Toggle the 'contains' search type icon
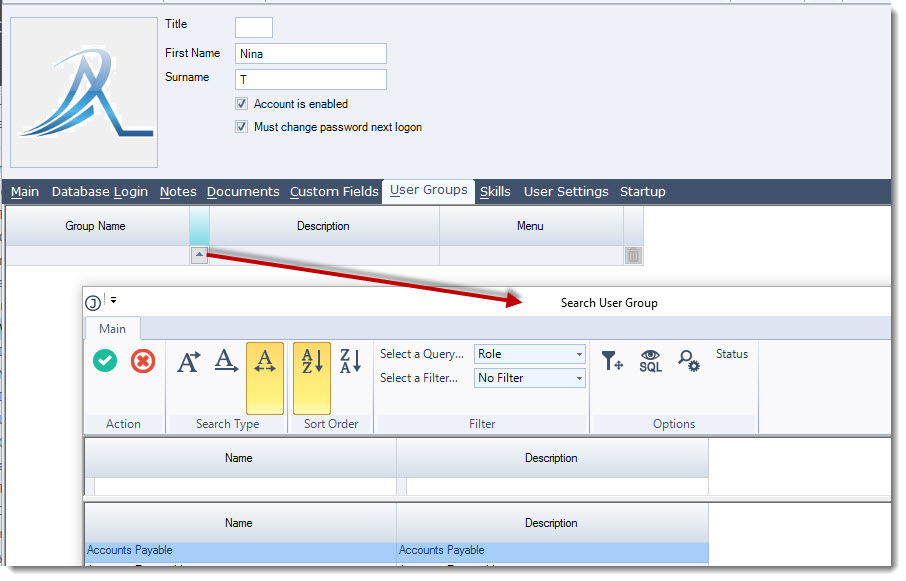Screen dimensions: 906x581 tap(265, 378)
